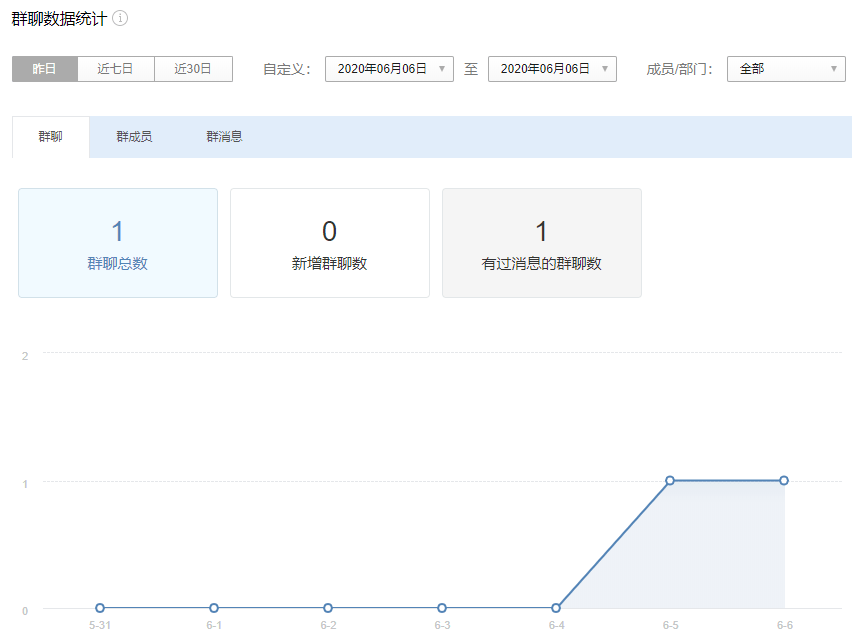Screen dimensions: 855x638
Task: Select the 群聊总数 stat card
Action: point(118,243)
